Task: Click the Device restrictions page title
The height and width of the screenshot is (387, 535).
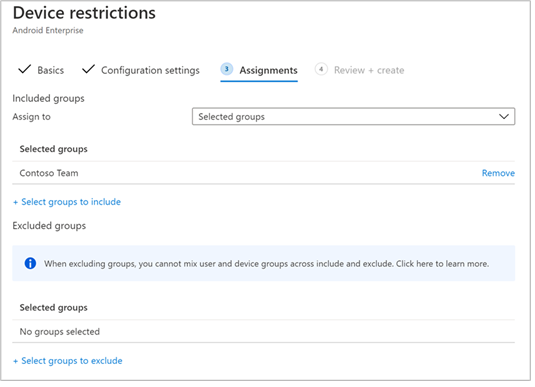Action: coord(84,13)
